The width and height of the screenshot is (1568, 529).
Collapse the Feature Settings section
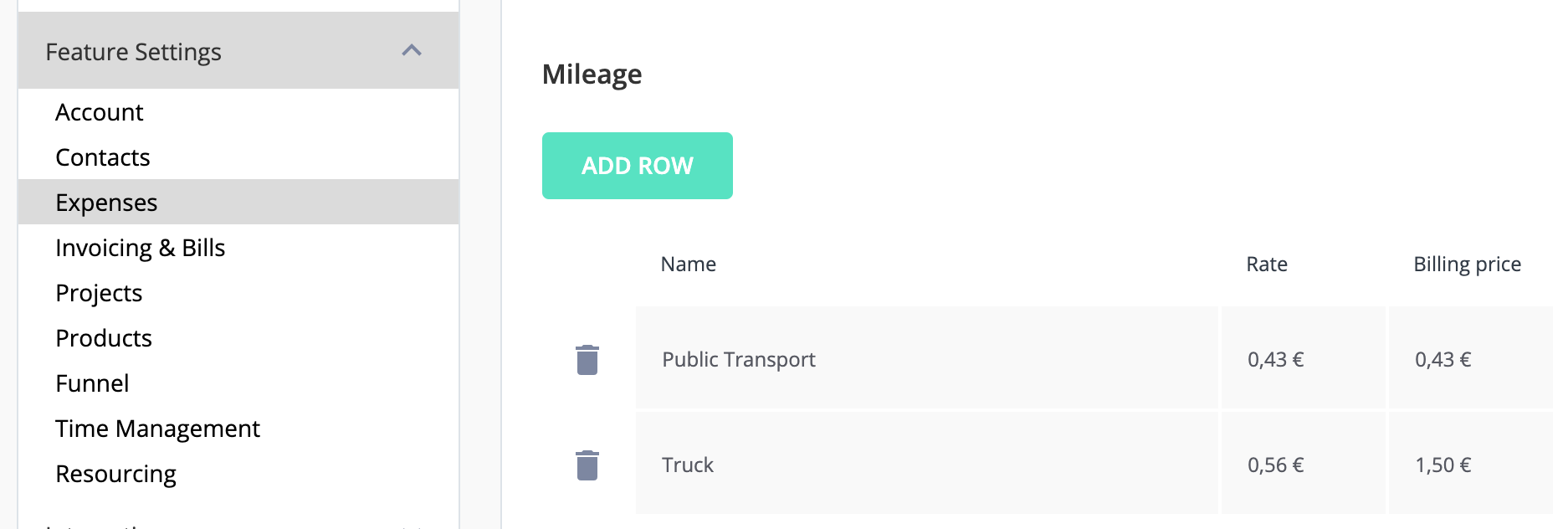pyautogui.click(x=412, y=51)
